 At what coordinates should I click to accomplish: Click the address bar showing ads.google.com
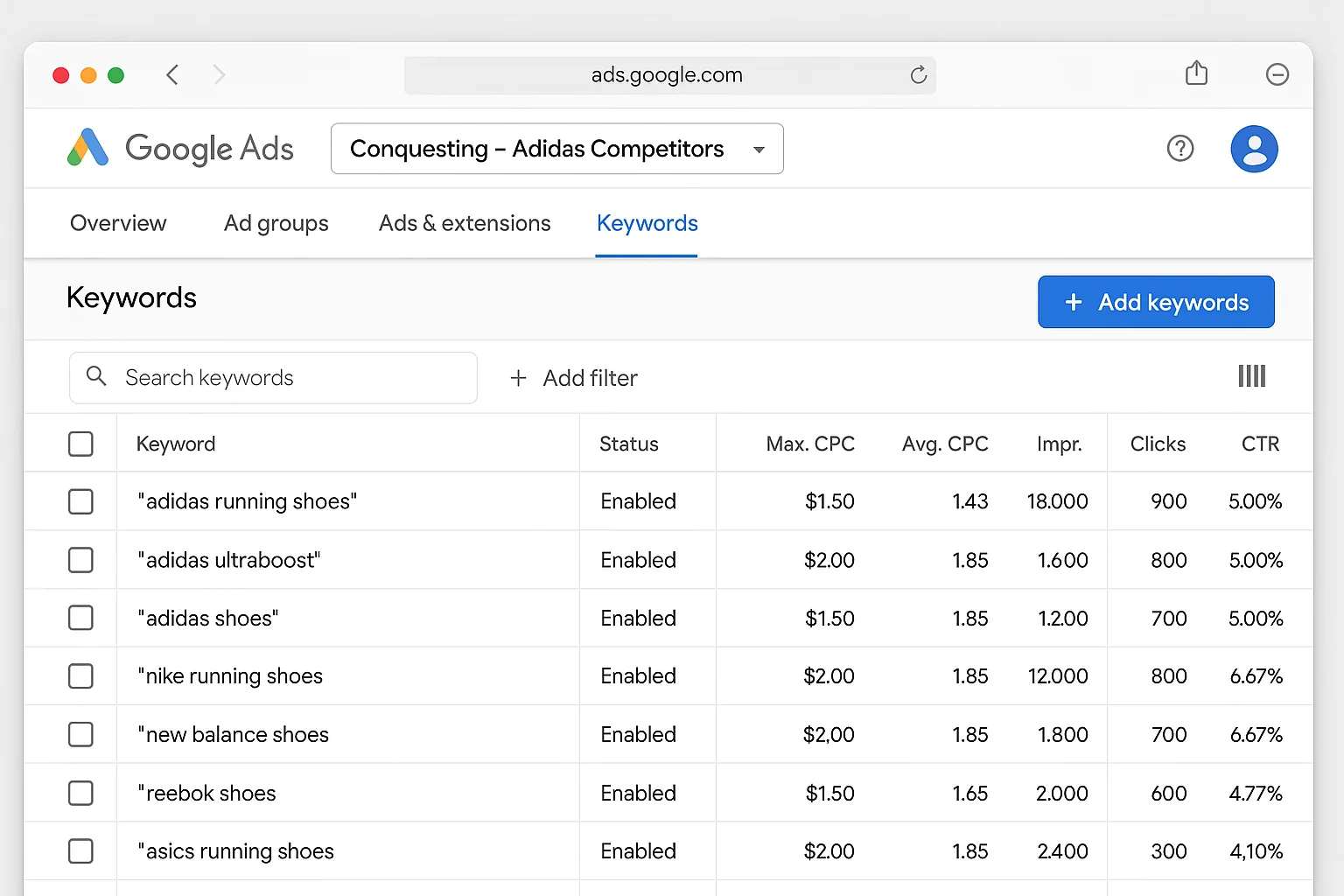coord(668,75)
